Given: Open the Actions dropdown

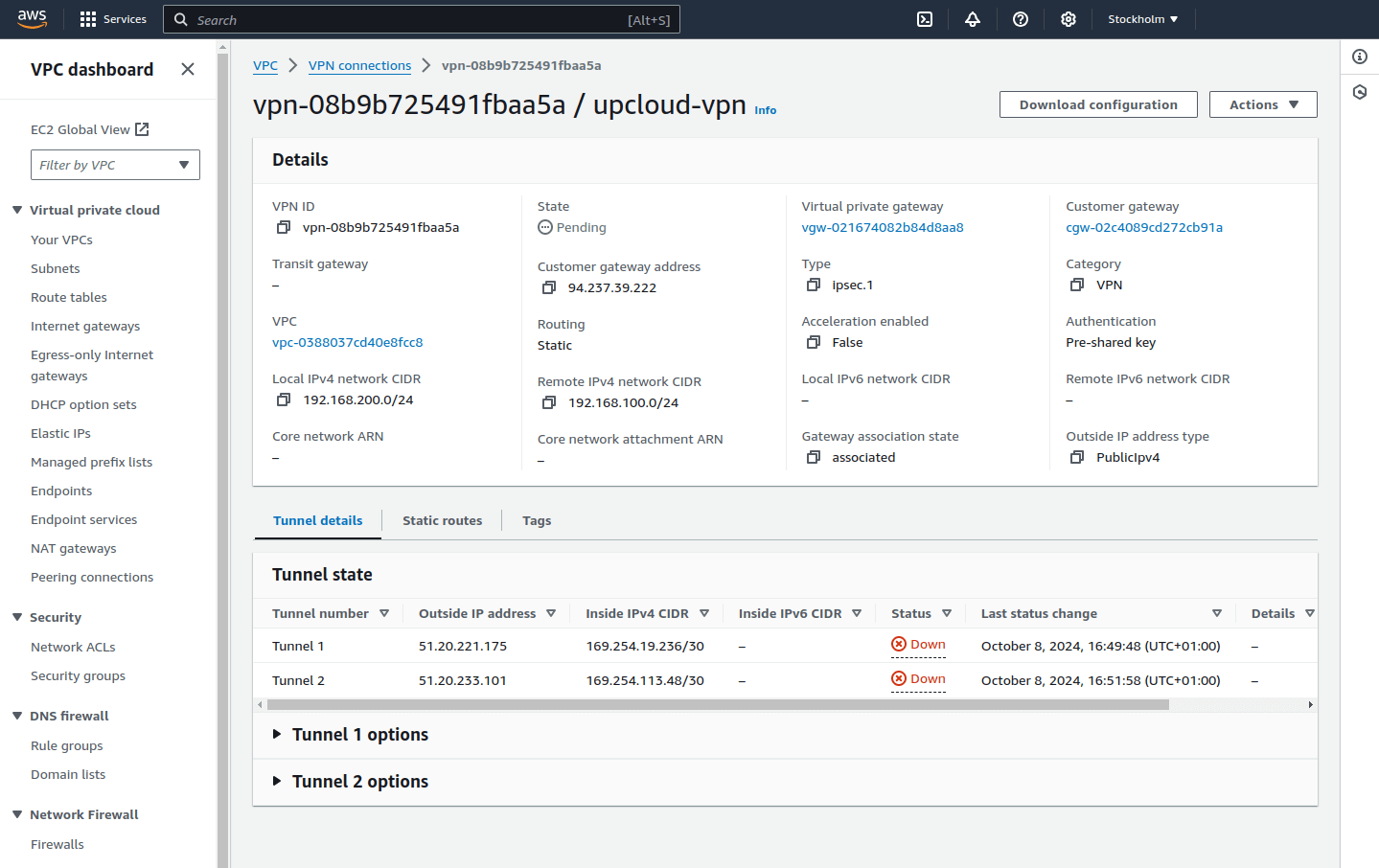Looking at the screenshot, I should click(1263, 104).
